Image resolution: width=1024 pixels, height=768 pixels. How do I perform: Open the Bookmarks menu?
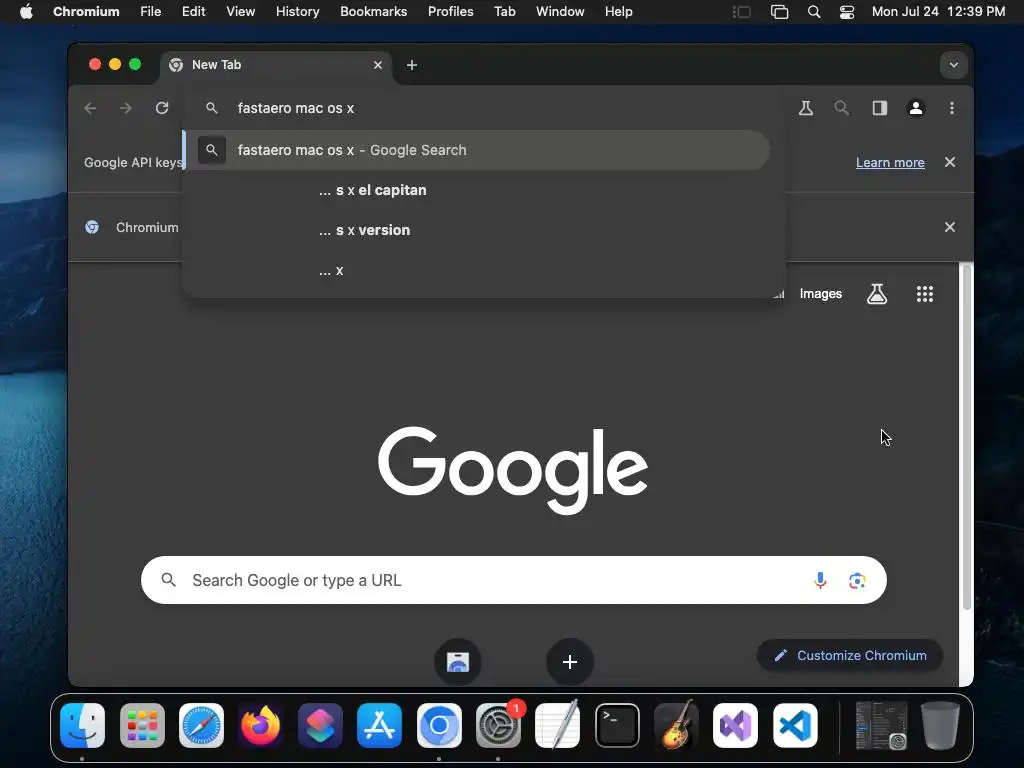coord(374,12)
